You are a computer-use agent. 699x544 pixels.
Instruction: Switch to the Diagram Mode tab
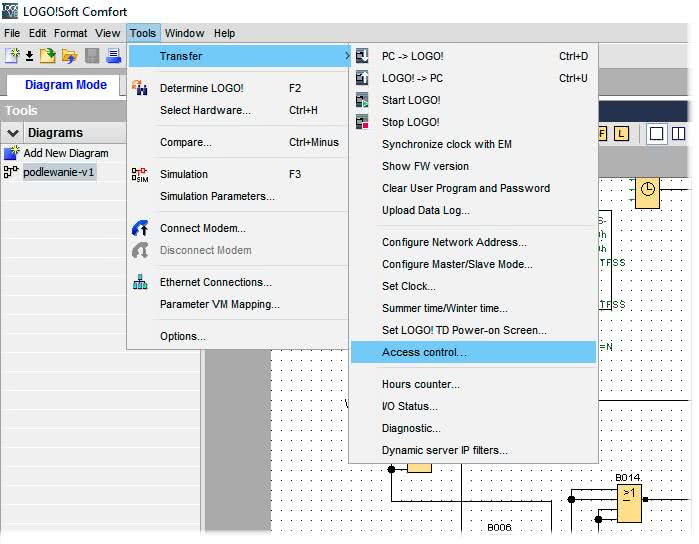[x=65, y=85]
